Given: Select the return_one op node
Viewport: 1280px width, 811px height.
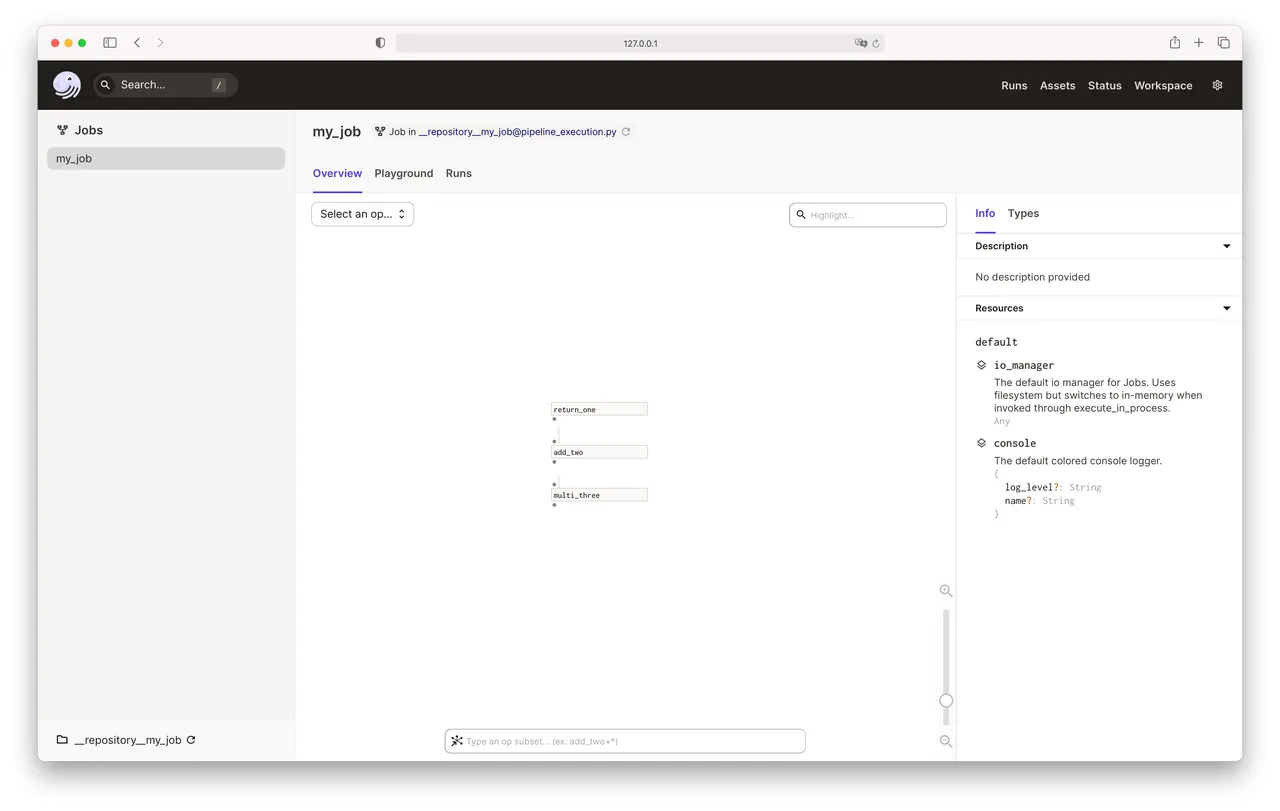Looking at the screenshot, I should [599, 409].
